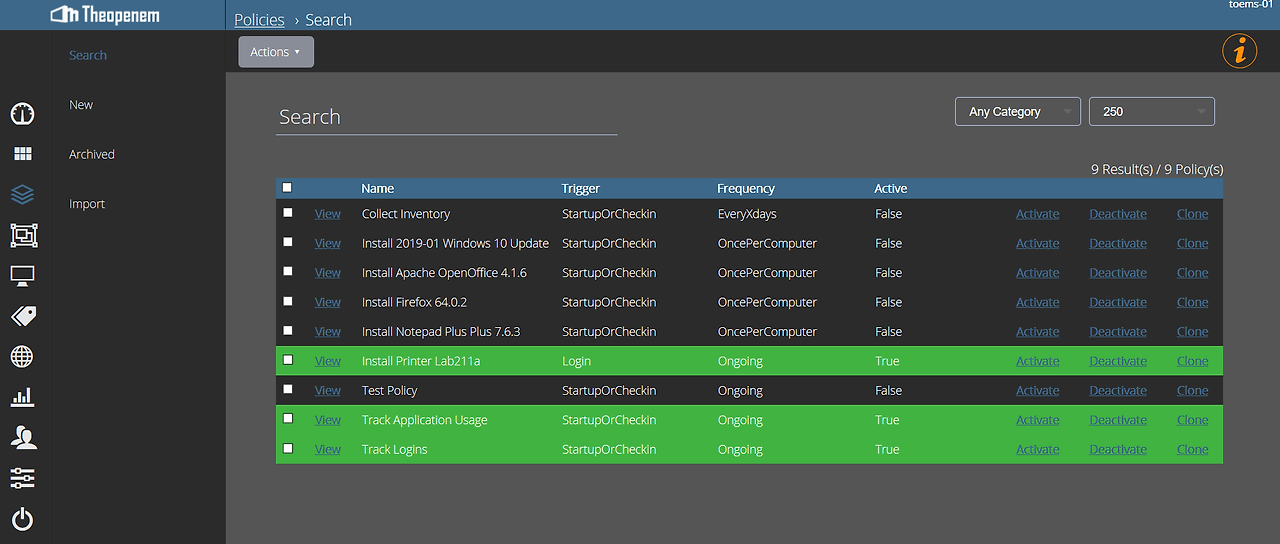This screenshot has width=1280, height=544.
Task: Click the computer monitor icon in sidebar
Action: [x=22, y=275]
